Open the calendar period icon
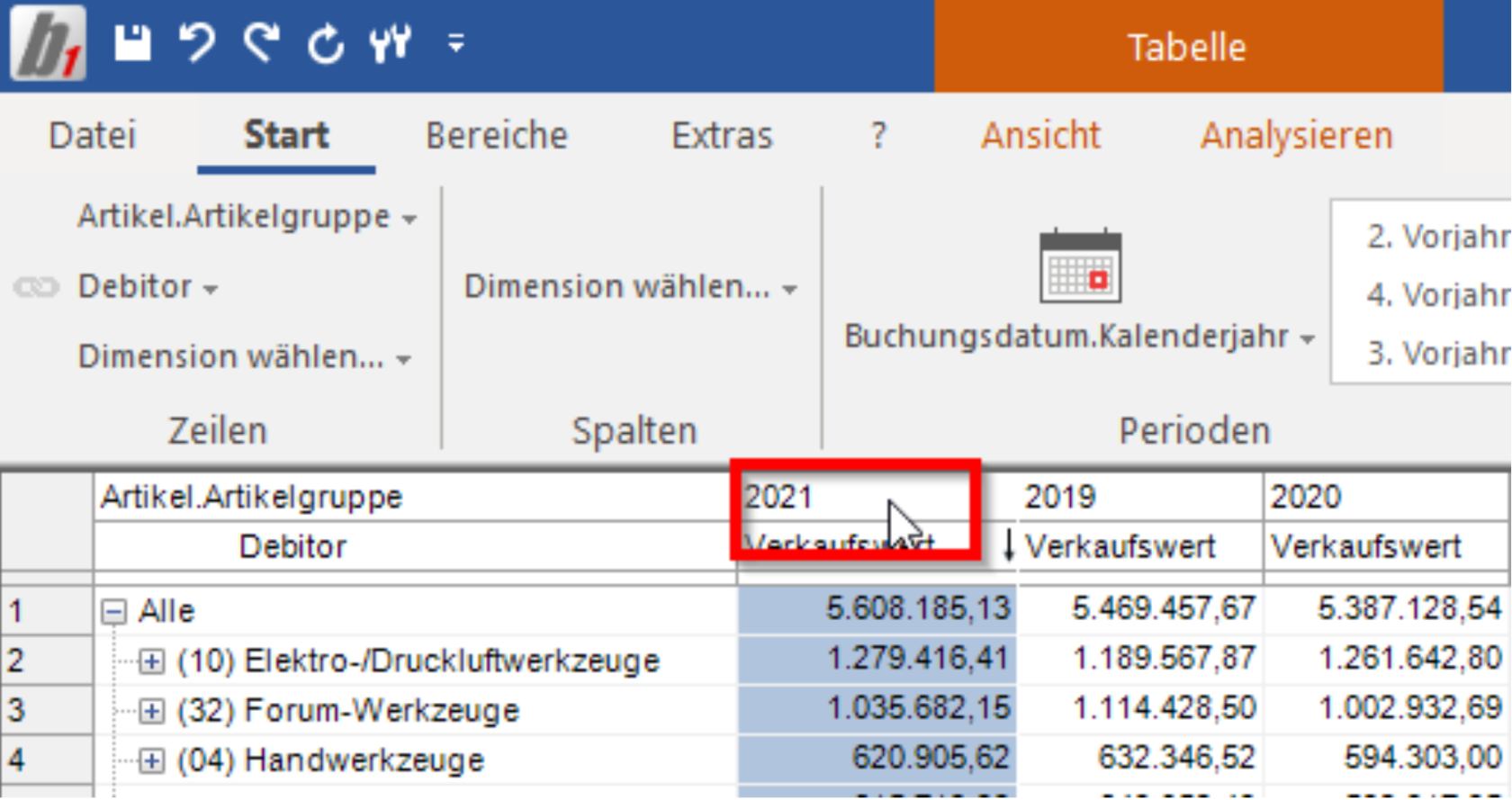This screenshot has height=800, width=1512. [1080, 265]
